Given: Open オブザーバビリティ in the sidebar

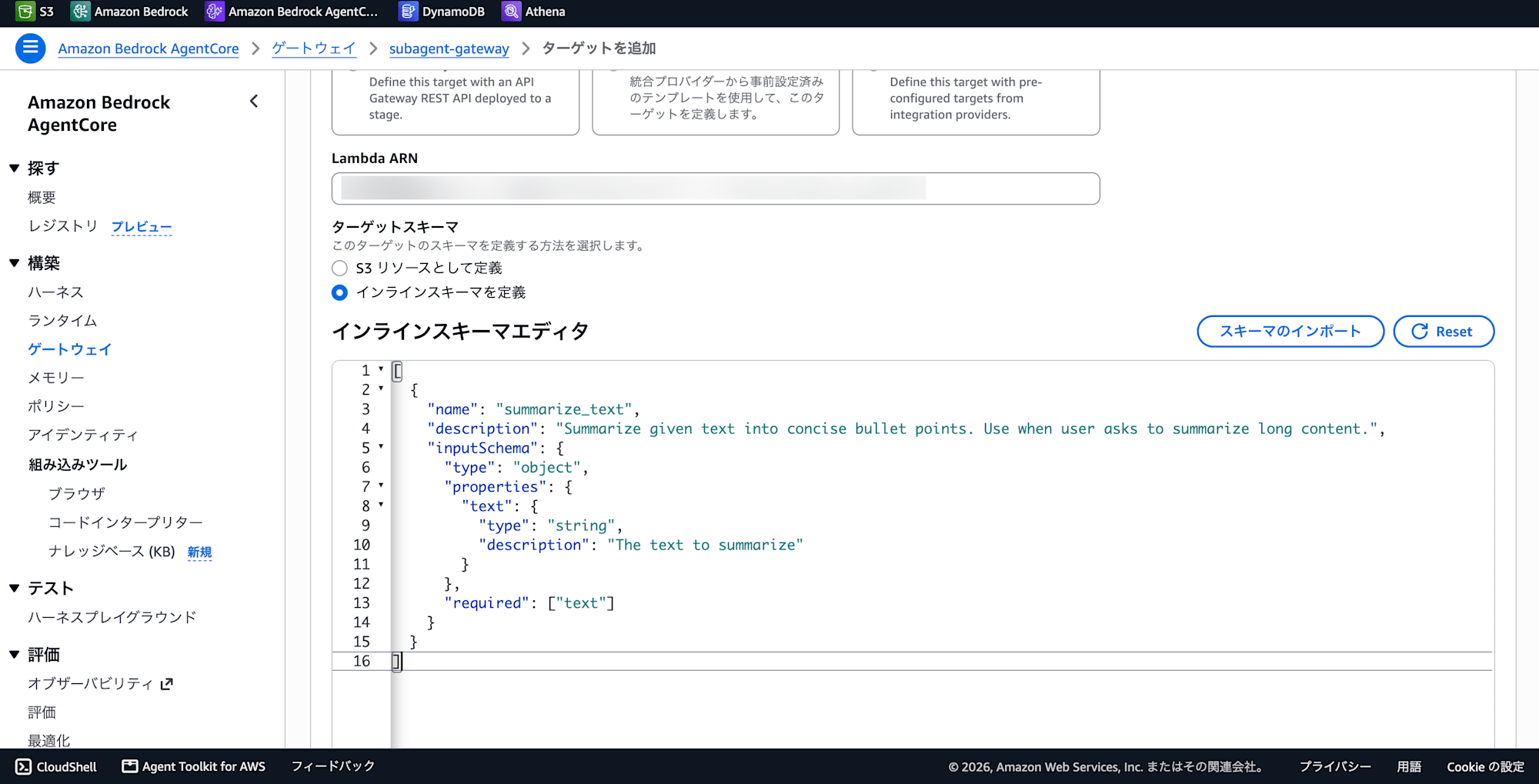Looking at the screenshot, I should 91,683.
